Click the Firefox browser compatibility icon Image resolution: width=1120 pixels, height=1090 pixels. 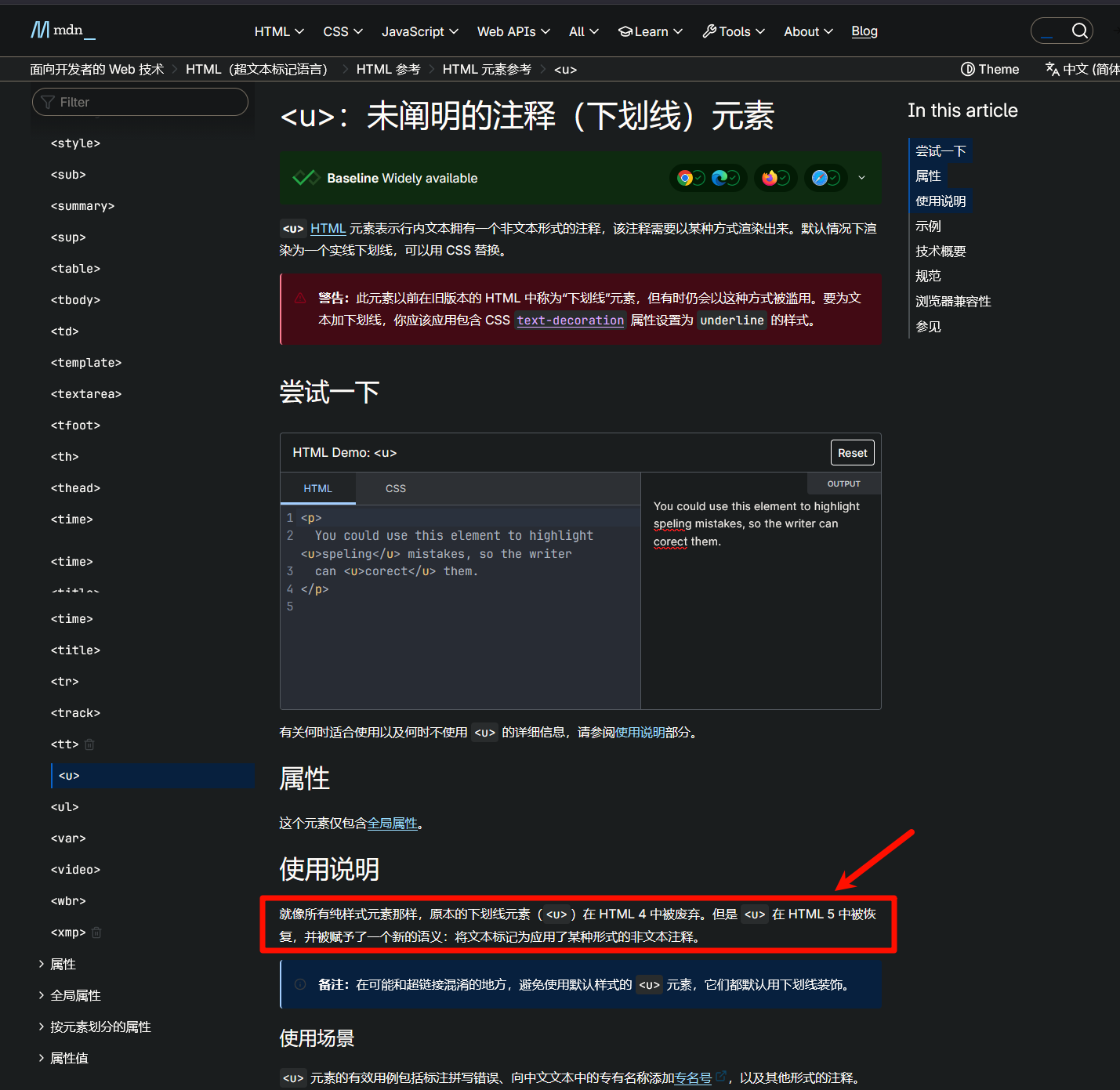[769, 178]
